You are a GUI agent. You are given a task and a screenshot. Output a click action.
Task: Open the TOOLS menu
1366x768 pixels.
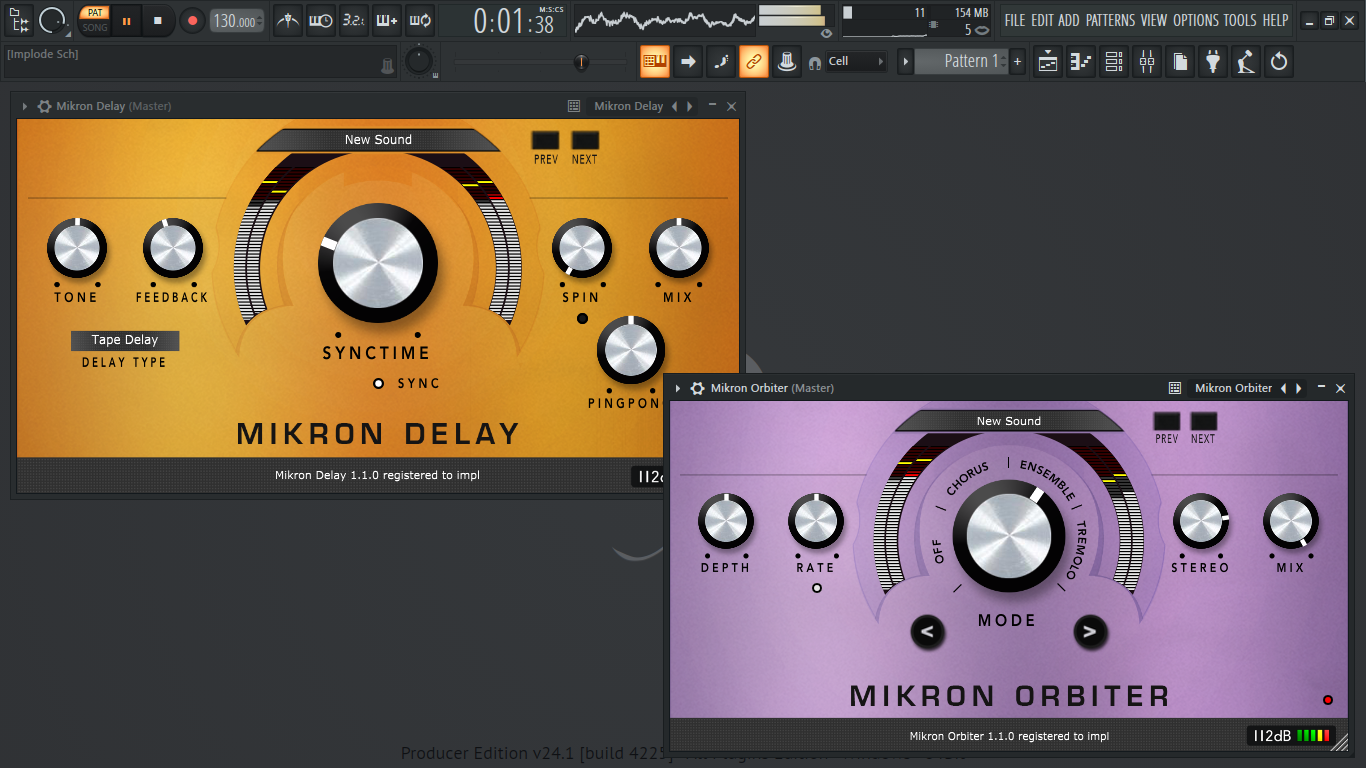(x=1240, y=20)
